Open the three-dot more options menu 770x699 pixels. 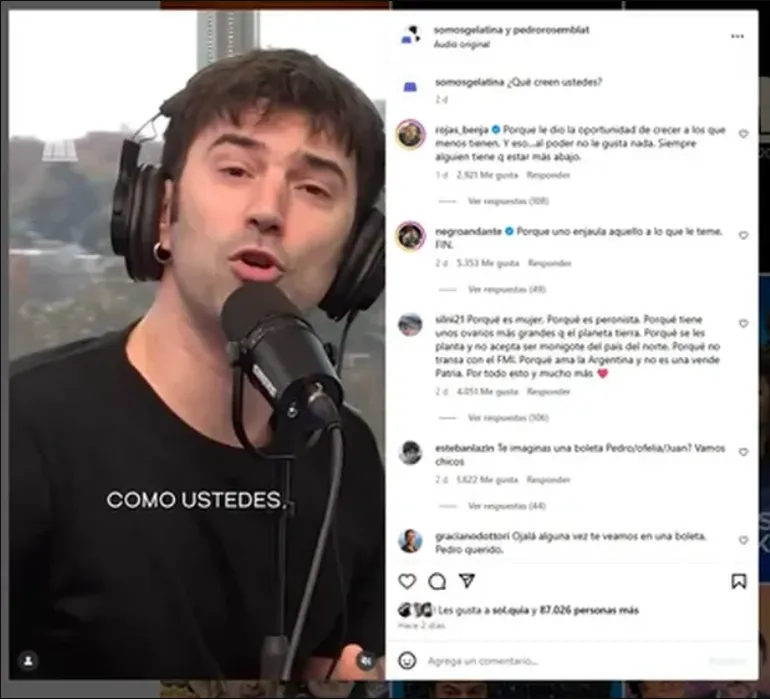(x=737, y=36)
